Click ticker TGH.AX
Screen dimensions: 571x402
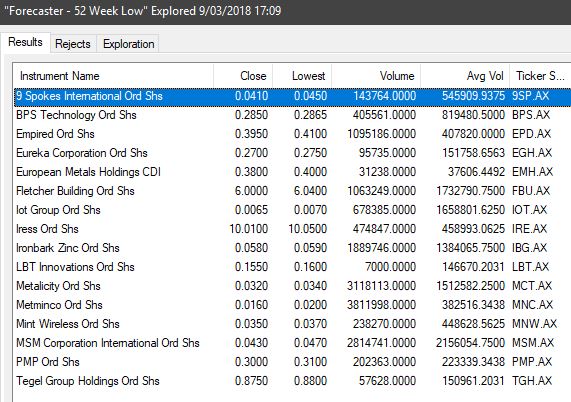coord(532,381)
